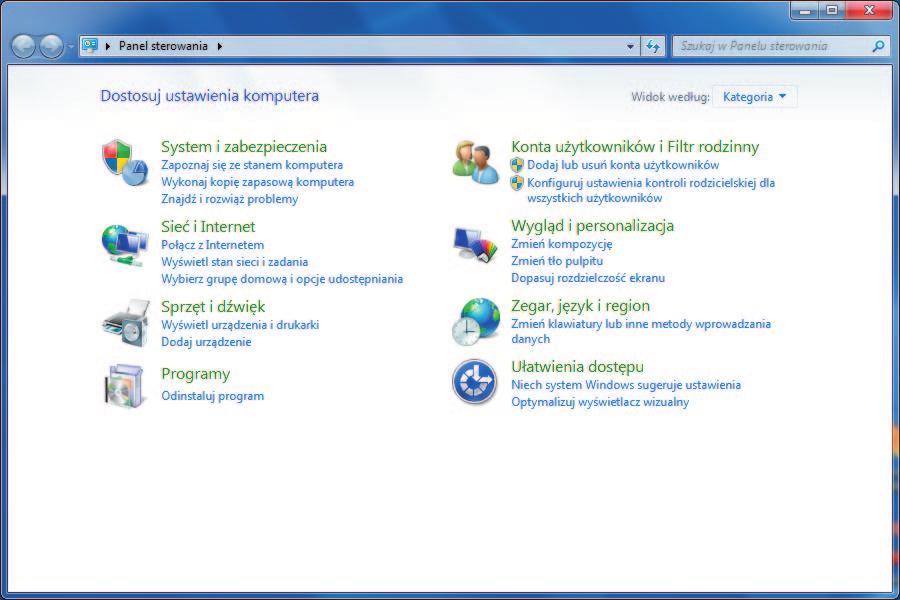Click Zmień kompozycję link
Viewport: 900px width, 600px height.
pyautogui.click(x=561, y=244)
